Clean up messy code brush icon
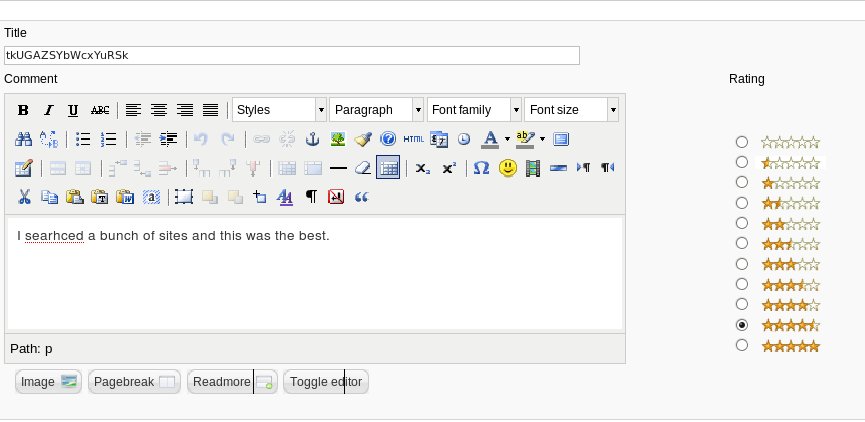Viewport: 865px width, 422px height. click(x=362, y=139)
